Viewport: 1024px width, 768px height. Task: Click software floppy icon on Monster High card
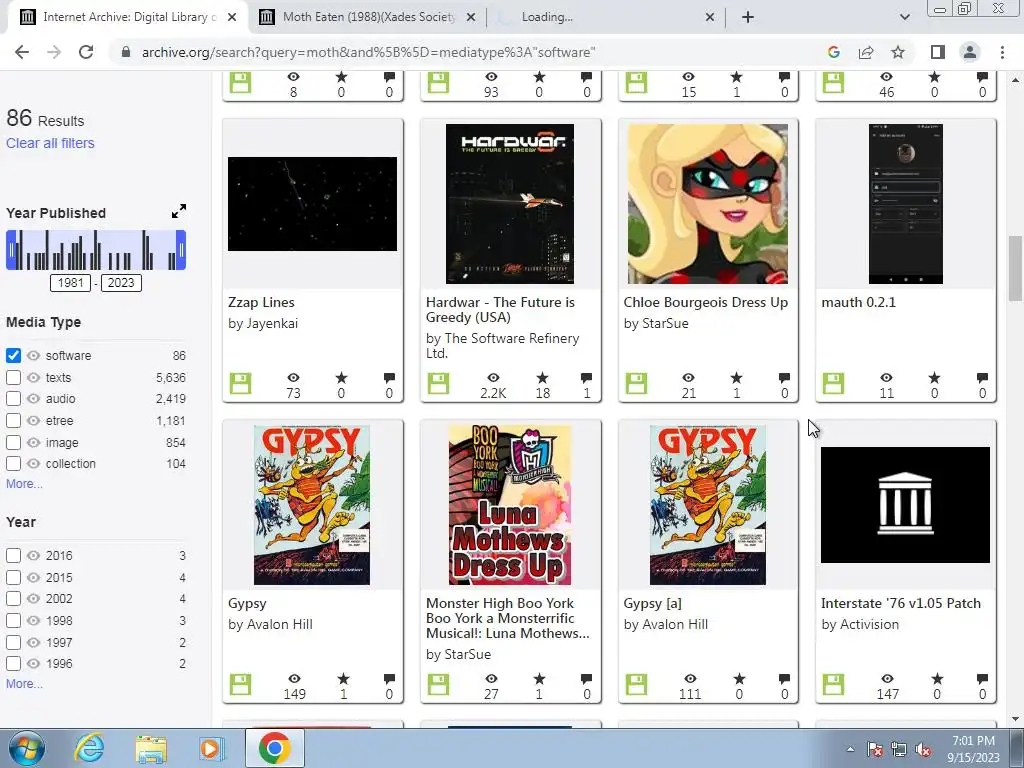438,684
